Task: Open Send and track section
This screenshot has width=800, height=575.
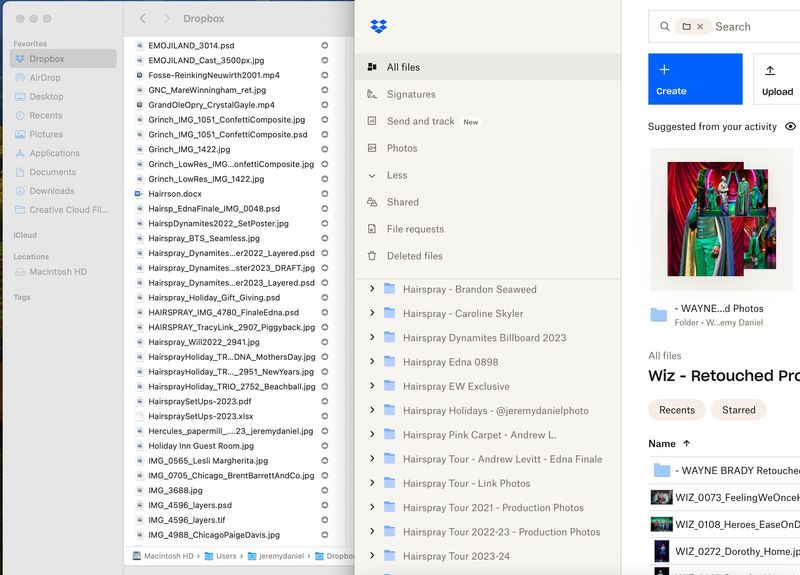Action: click(420, 121)
